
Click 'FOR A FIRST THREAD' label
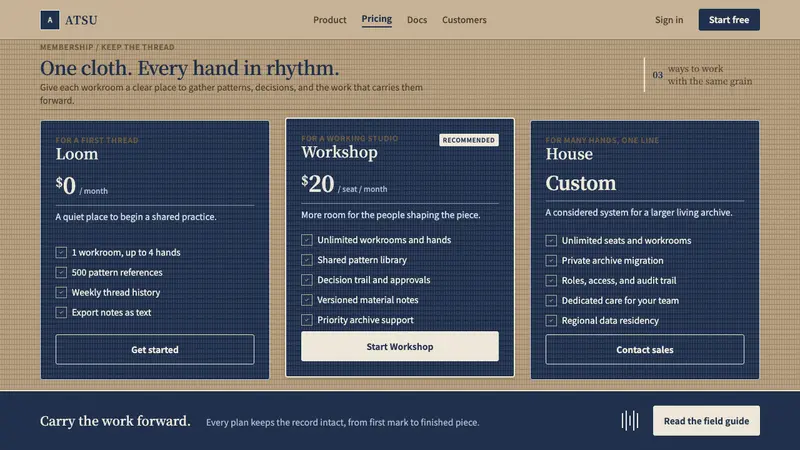97,140
